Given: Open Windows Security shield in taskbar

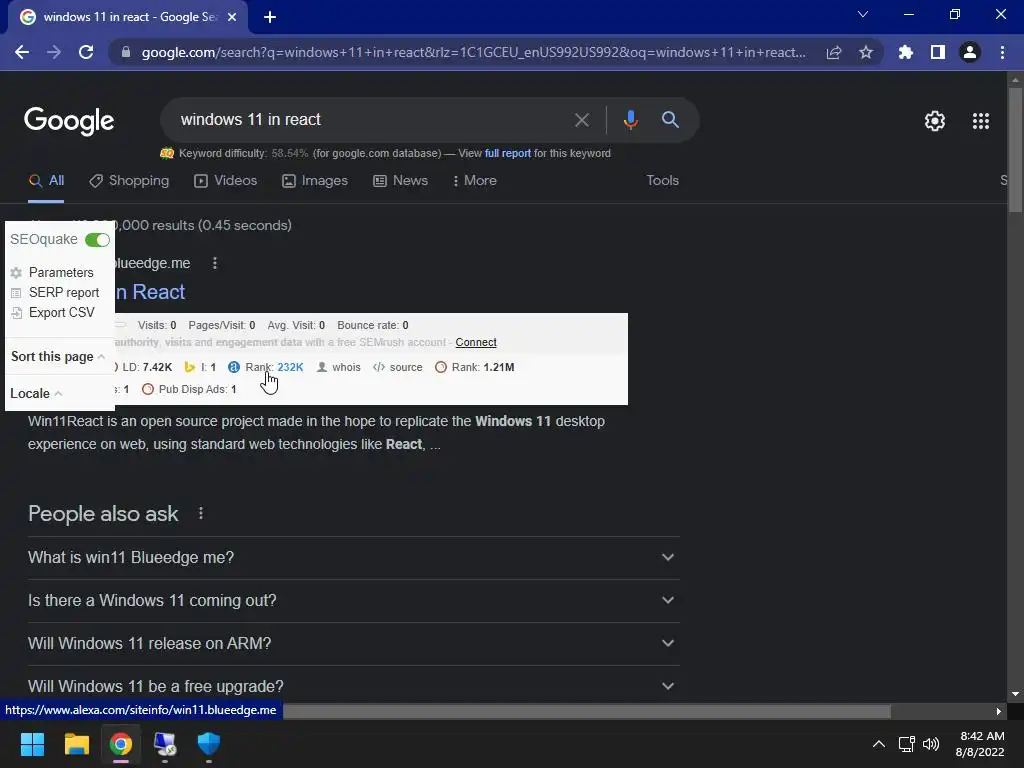Looking at the screenshot, I should 208,744.
